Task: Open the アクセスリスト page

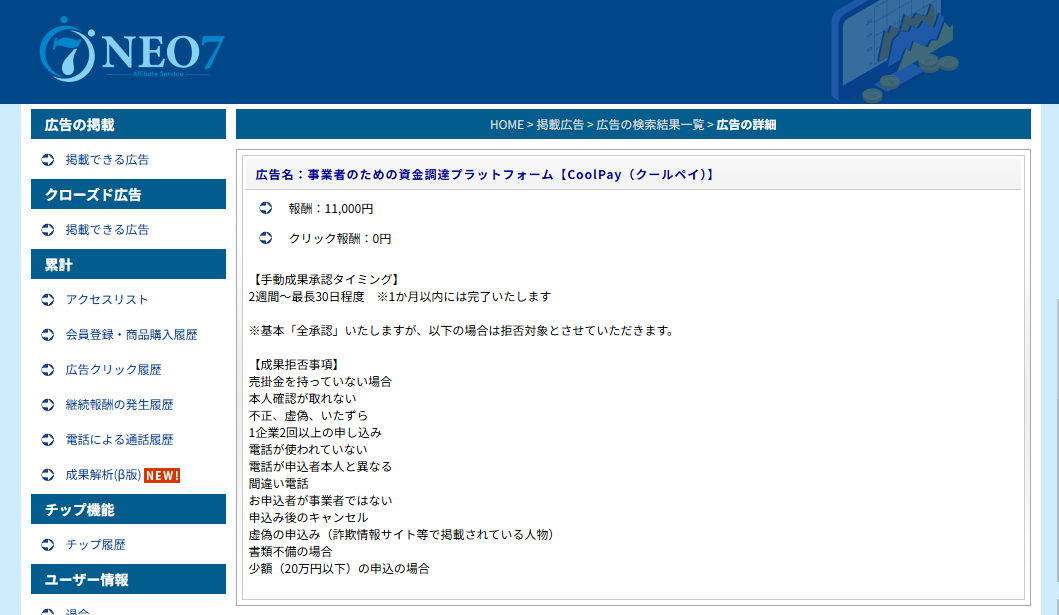Action: pyautogui.click(x=107, y=300)
